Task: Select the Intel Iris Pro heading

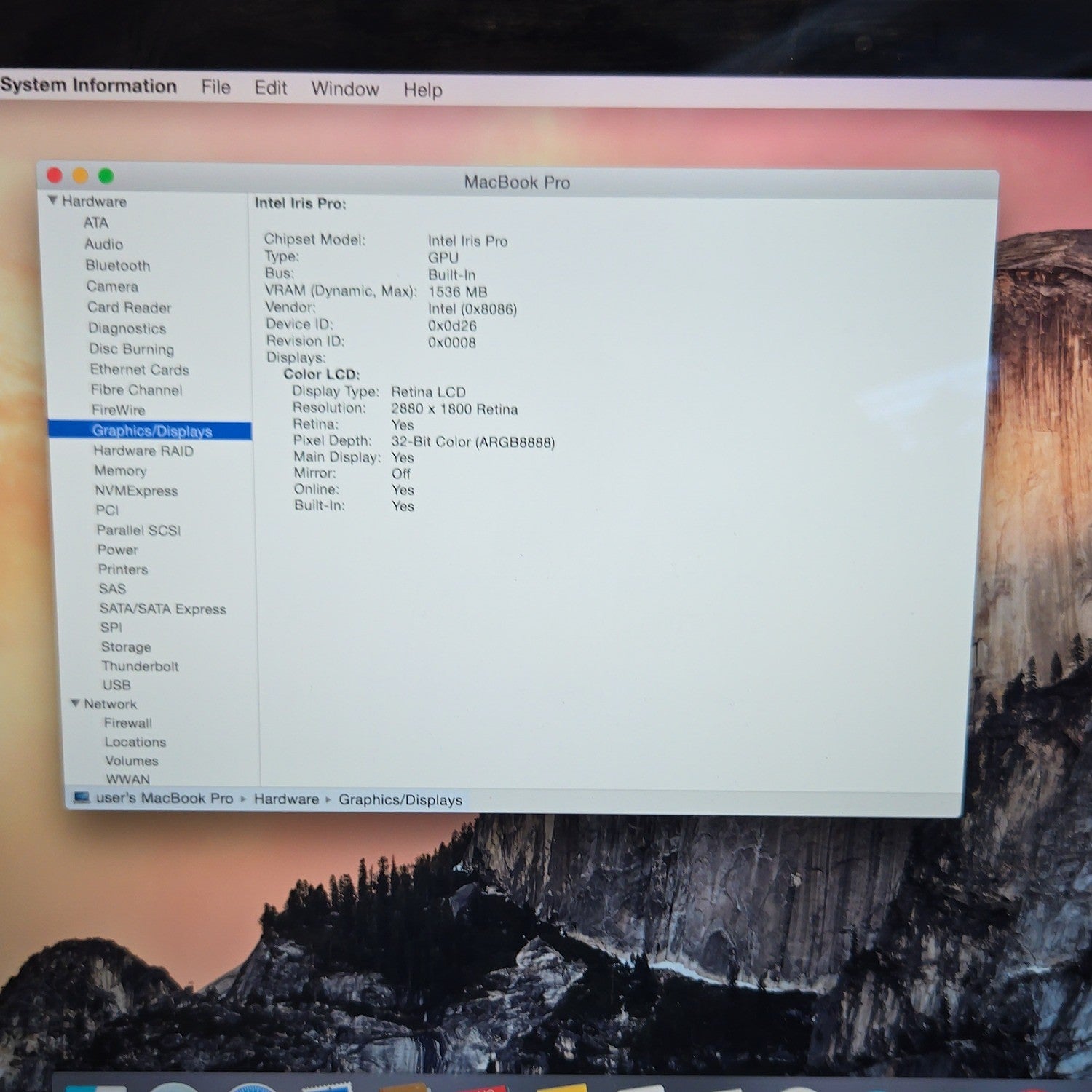Action: pyautogui.click(x=300, y=204)
